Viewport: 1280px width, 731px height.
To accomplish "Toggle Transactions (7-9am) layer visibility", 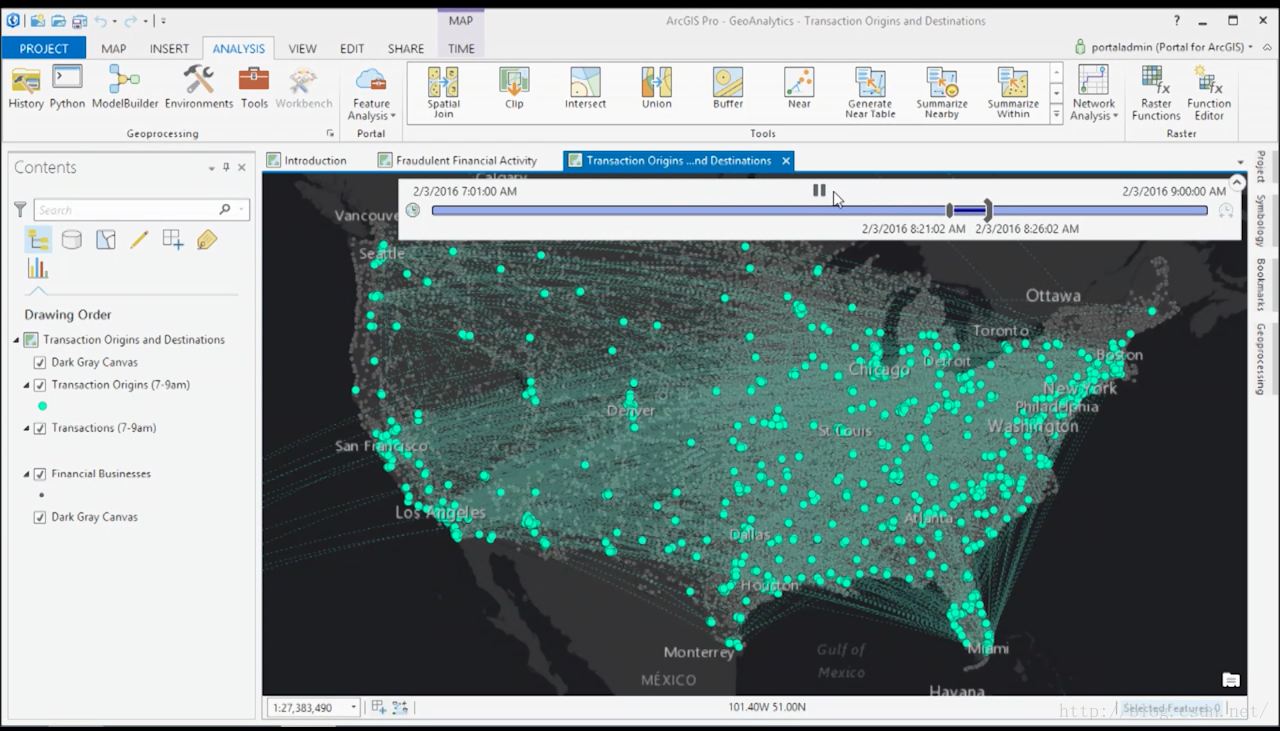I will tap(40, 428).
